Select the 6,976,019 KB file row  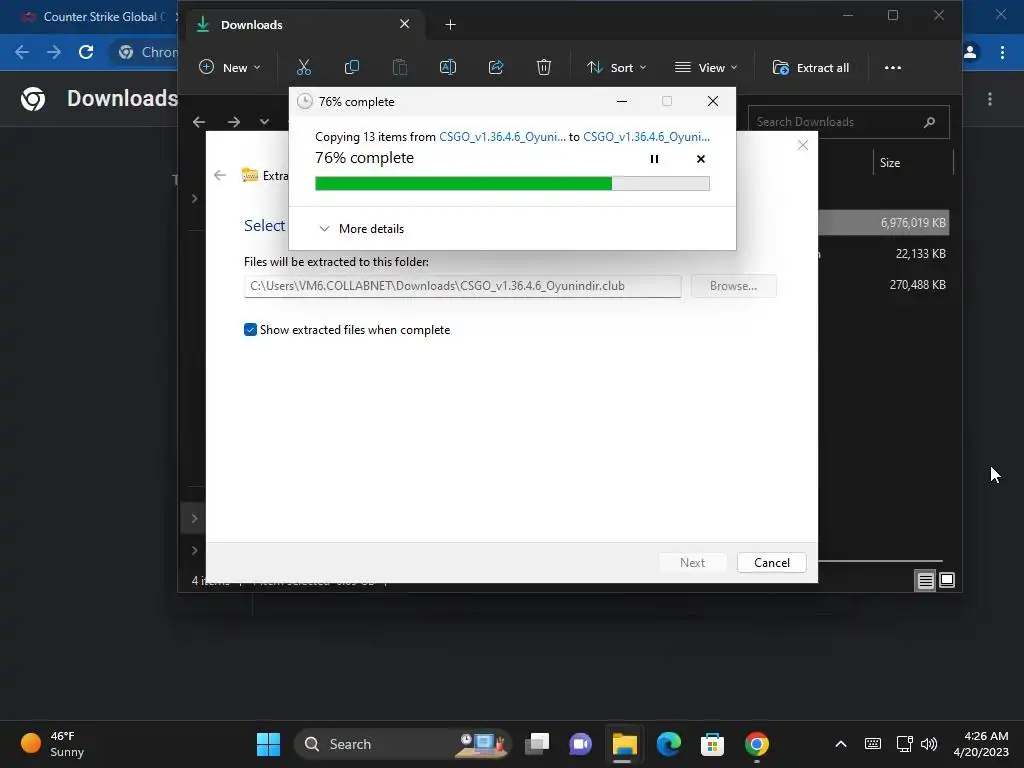(x=883, y=223)
